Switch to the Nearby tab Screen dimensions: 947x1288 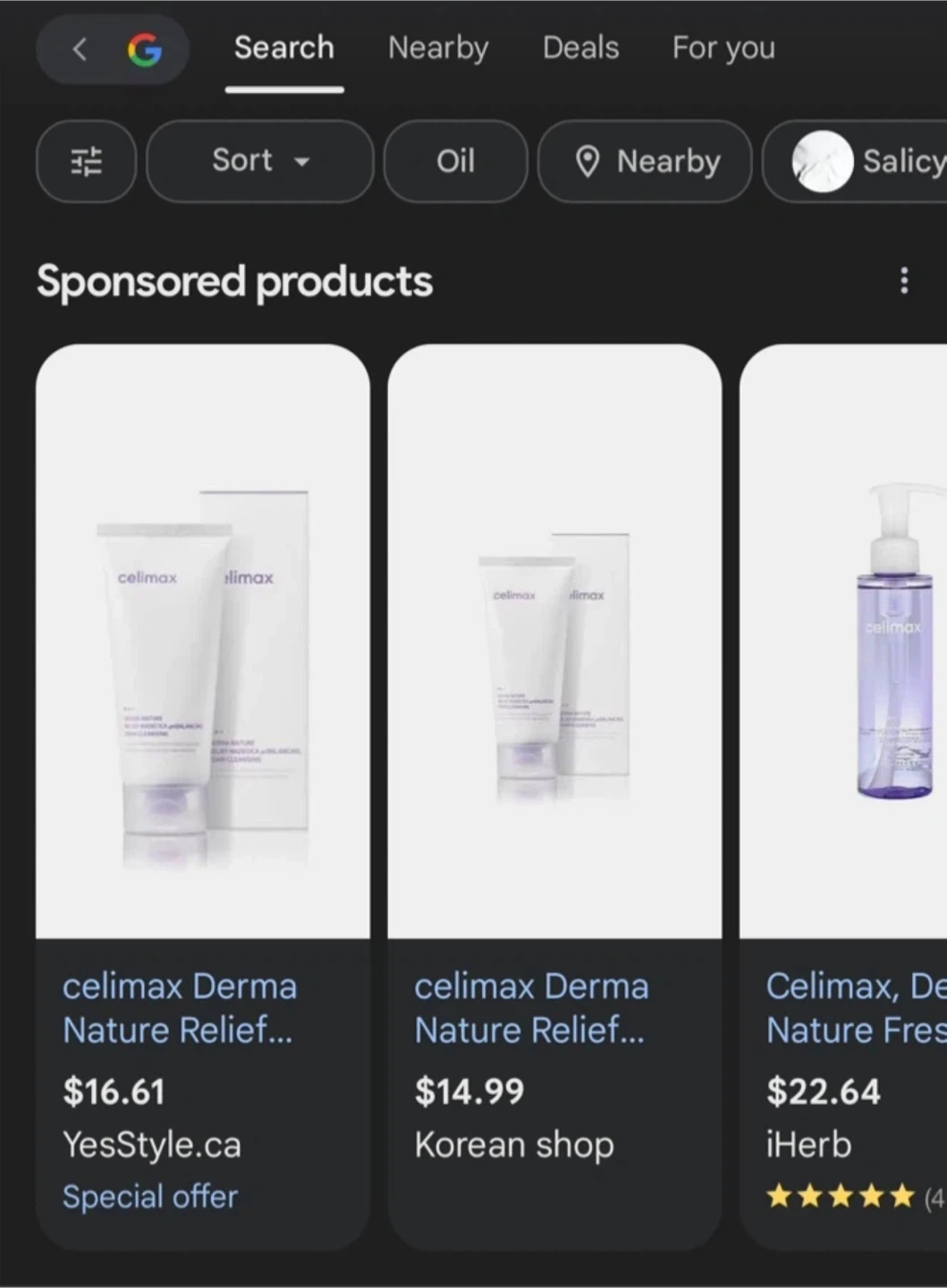point(438,48)
